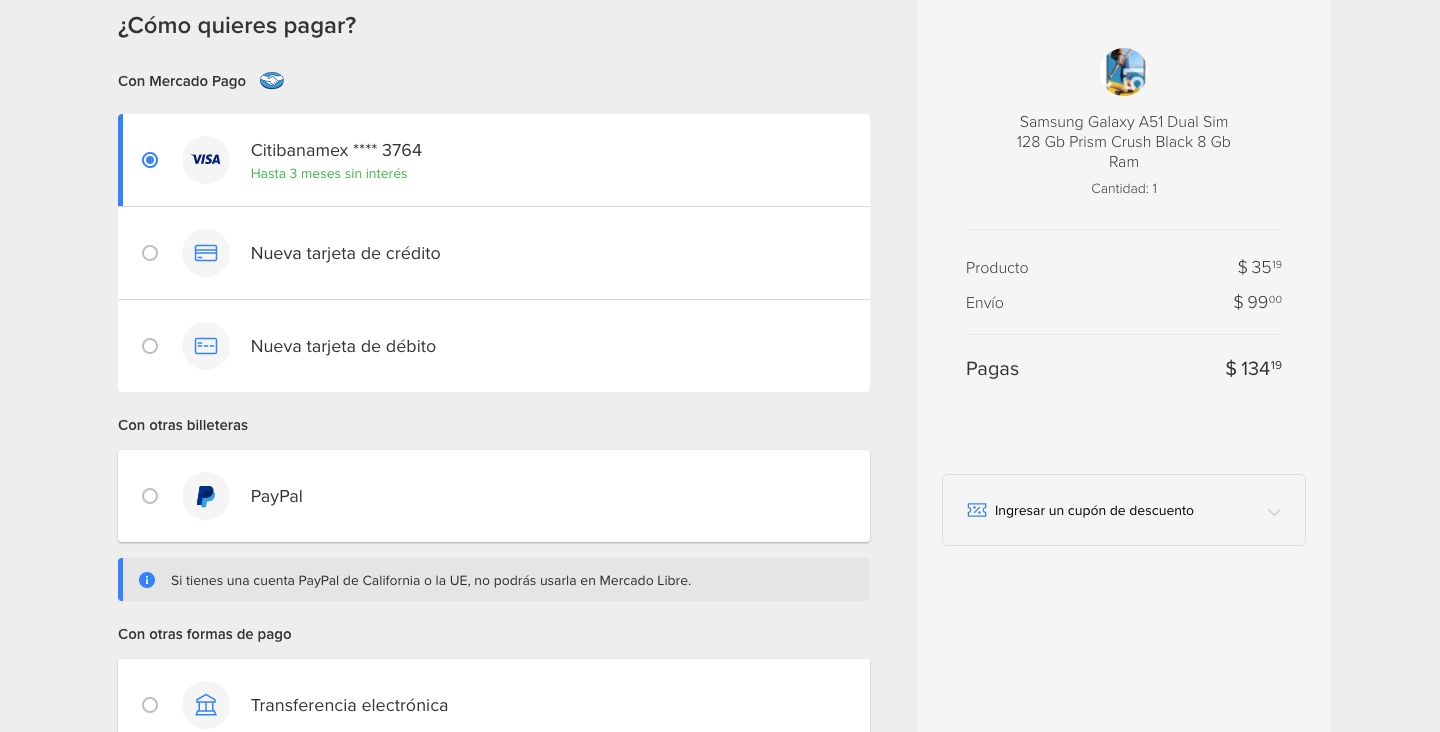Expand the discount coupon chevron

pos(1274,512)
